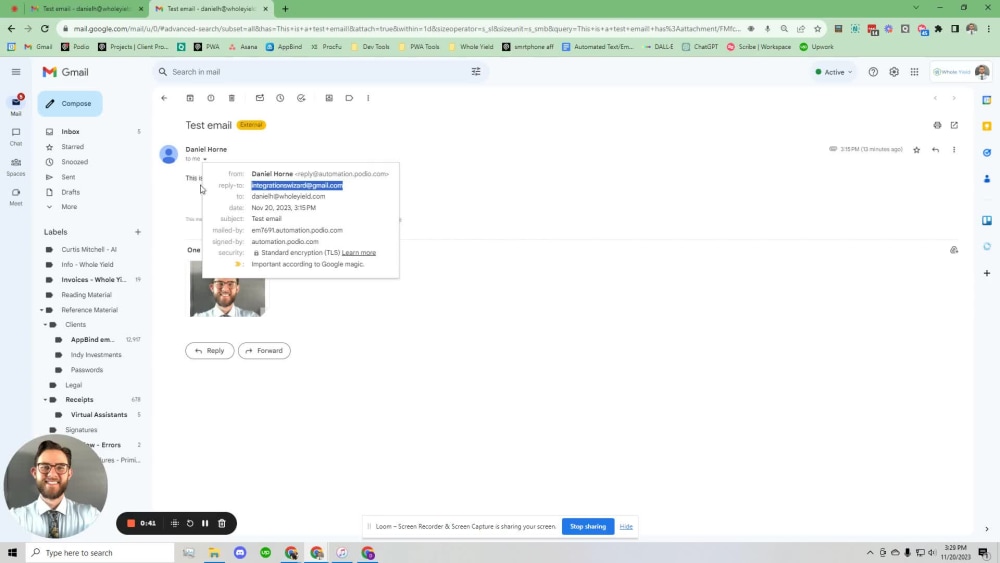Focus Search in mail field
1000x563 pixels.
tap(319, 72)
